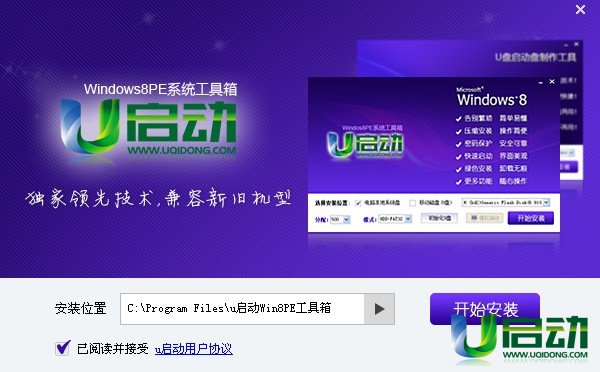Check the removable disk checkbox in preview
The height and width of the screenshot is (372, 600).
pyautogui.click(x=412, y=203)
